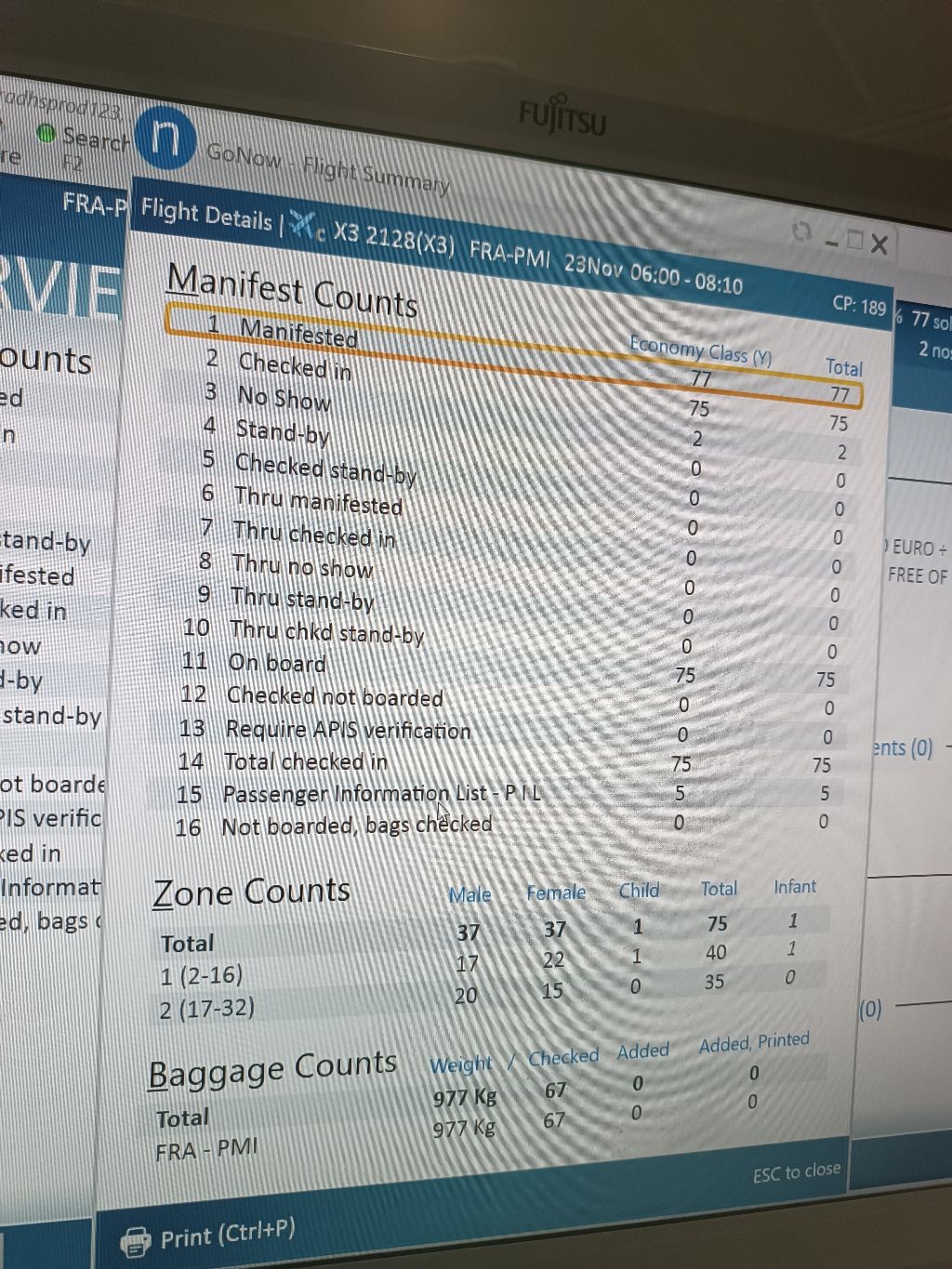Click the green Search status indicator

tap(46, 134)
